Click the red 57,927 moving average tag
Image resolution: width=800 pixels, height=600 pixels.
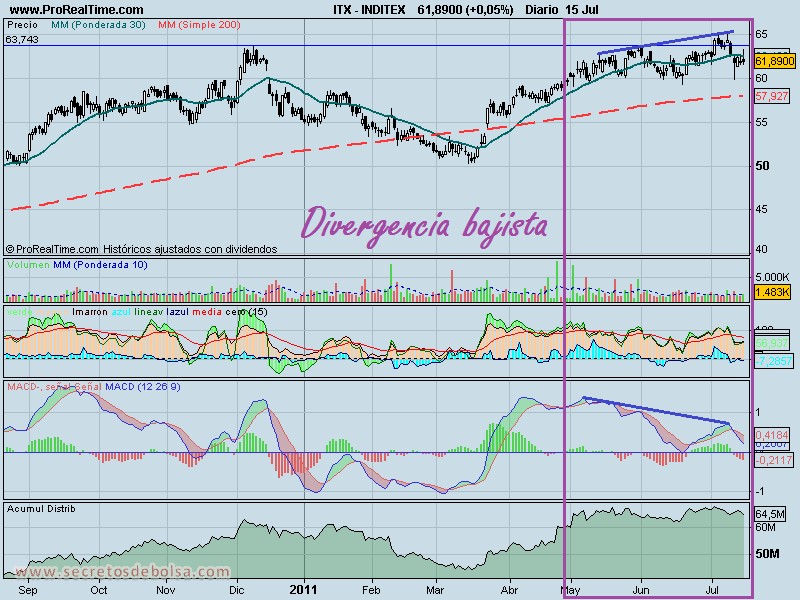click(x=772, y=96)
